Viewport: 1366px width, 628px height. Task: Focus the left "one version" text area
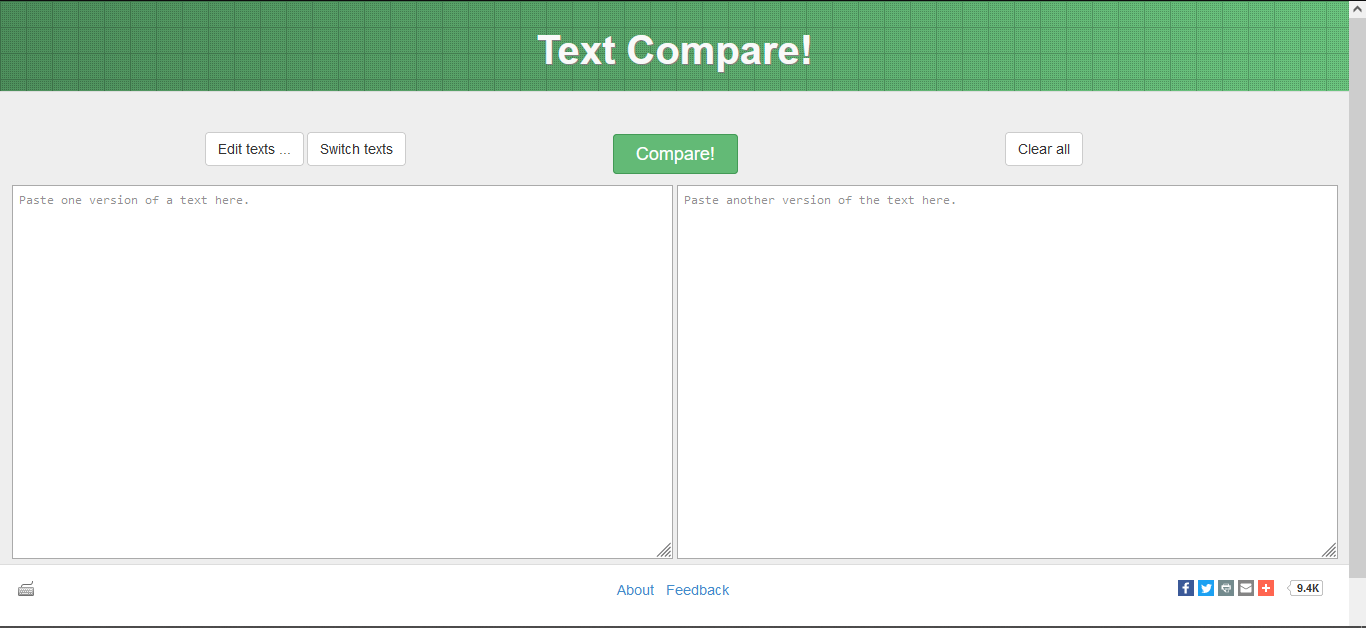[x=342, y=371]
